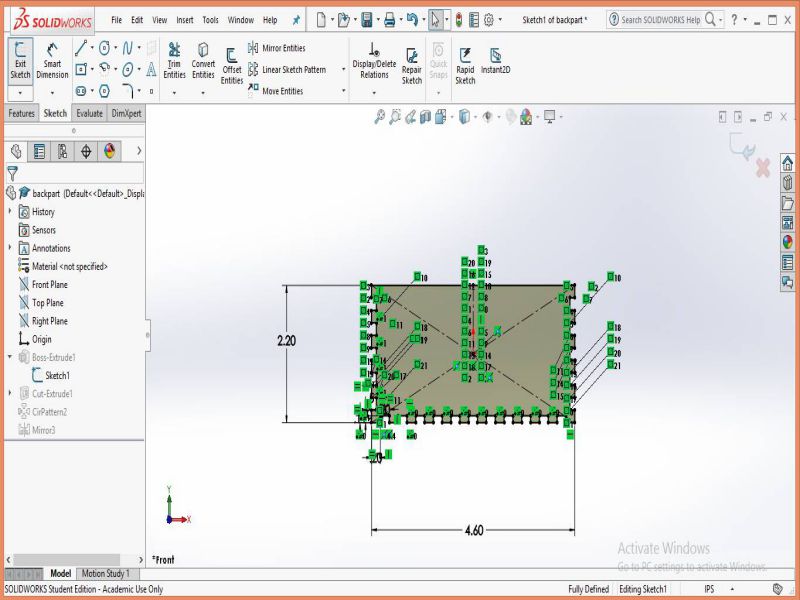The image size is (800, 600).
Task: Open the Edit menu
Action: pos(137,20)
